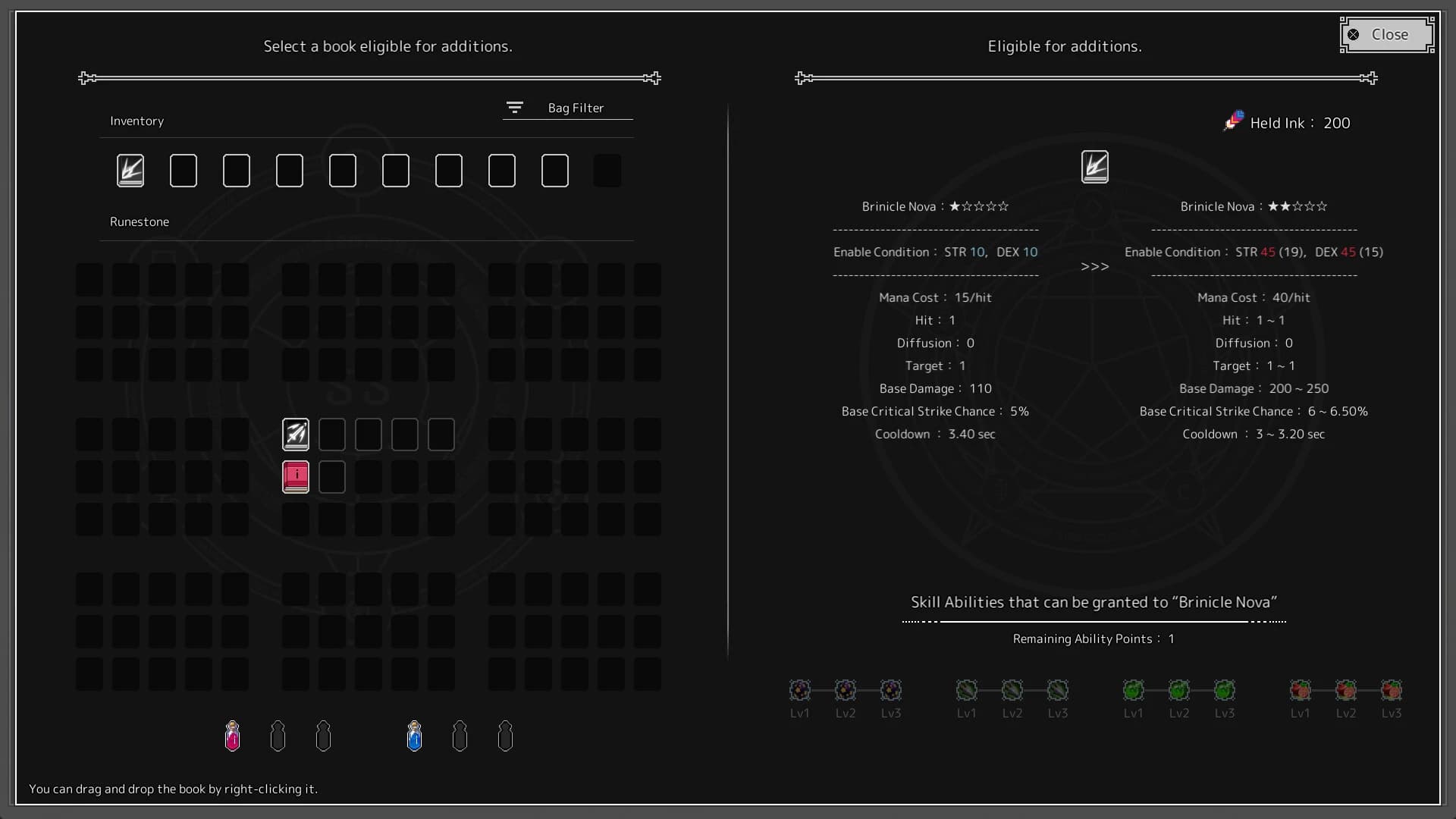Select the red book item in the runestone grid

tap(295, 476)
